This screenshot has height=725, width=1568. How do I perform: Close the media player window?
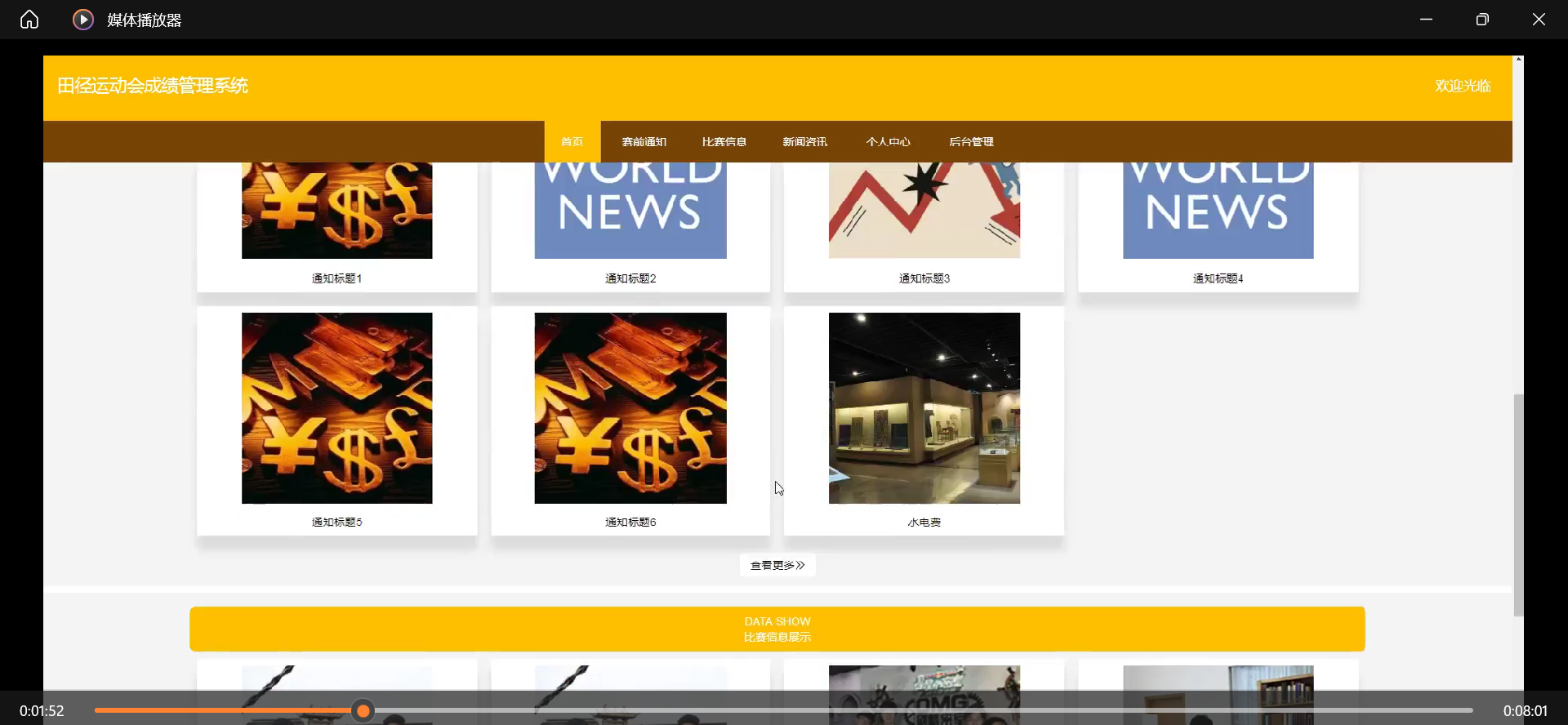tap(1539, 20)
